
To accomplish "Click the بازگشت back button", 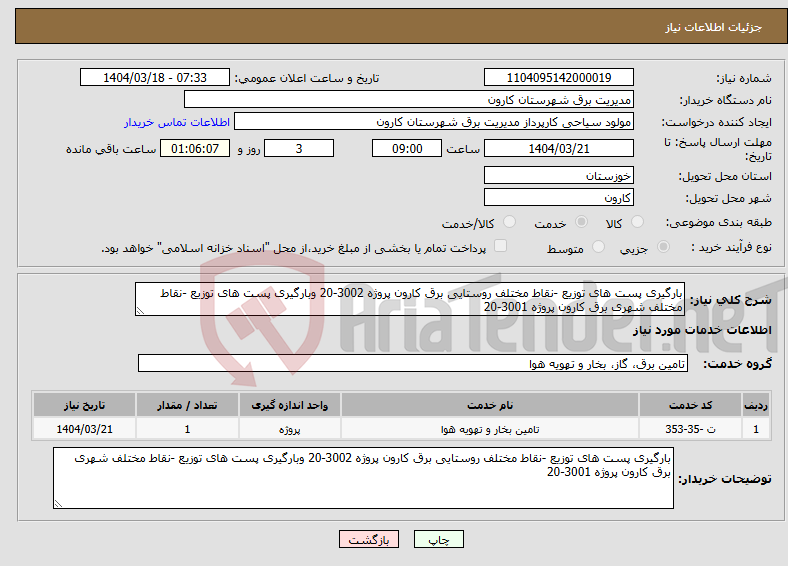I will point(369,539).
